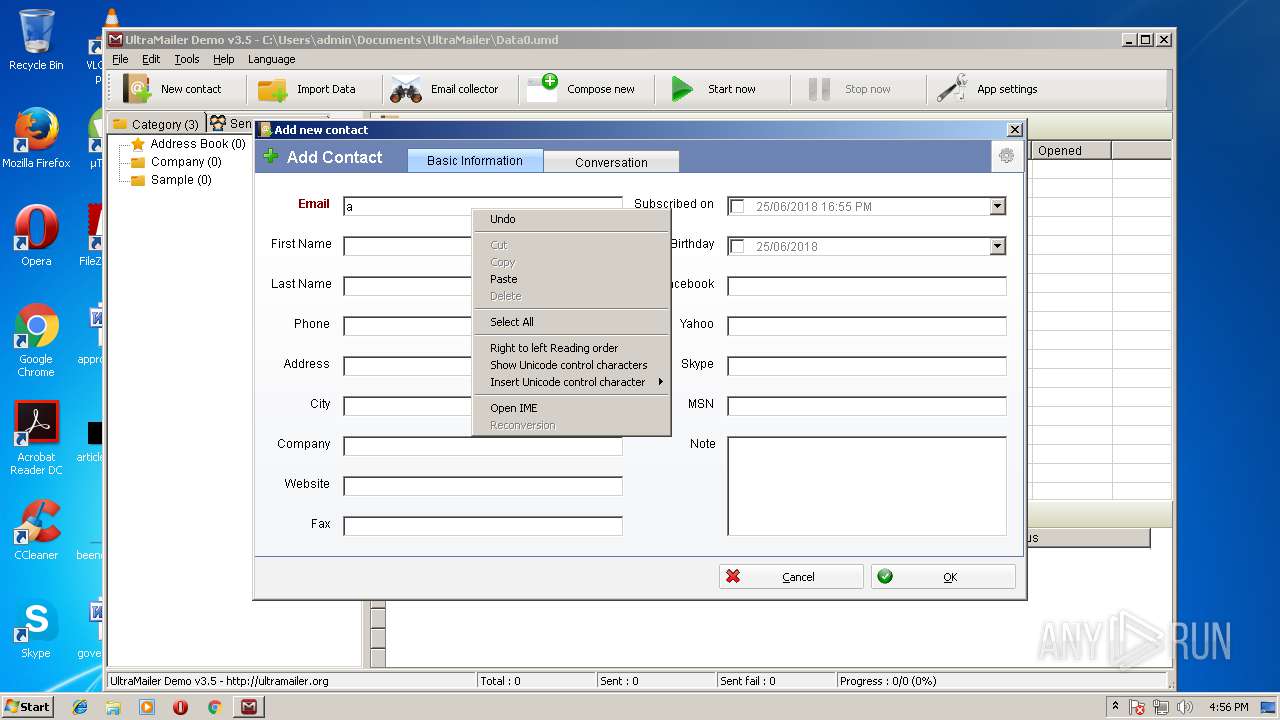Click the Company input field
Viewport: 1280px width, 720px height.
(x=483, y=446)
